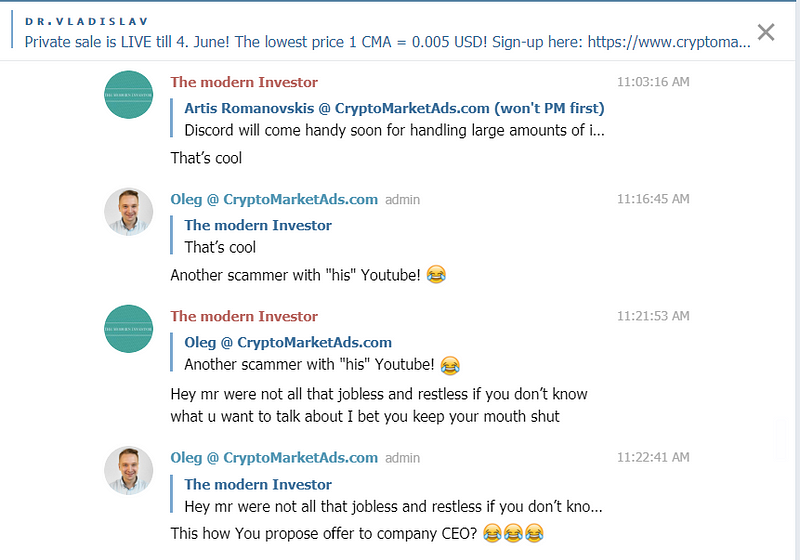This screenshot has height=560, width=800.
Task: Close the pinned message banner
Action: tap(766, 32)
